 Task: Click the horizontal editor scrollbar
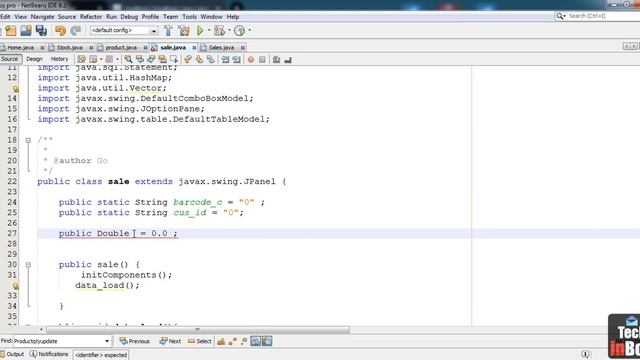(x=198, y=330)
